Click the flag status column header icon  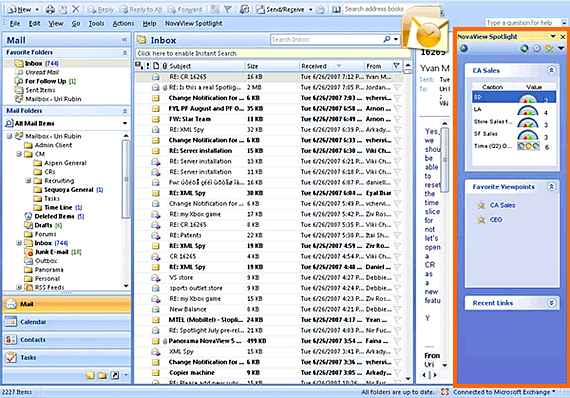[396, 66]
